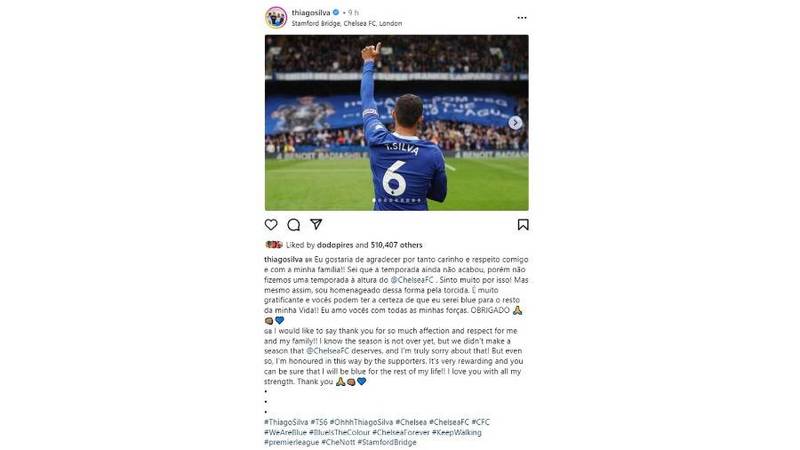Open #StamfordBridge hashtag
Viewport: 800px width, 450px height.
(x=387, y=442)
